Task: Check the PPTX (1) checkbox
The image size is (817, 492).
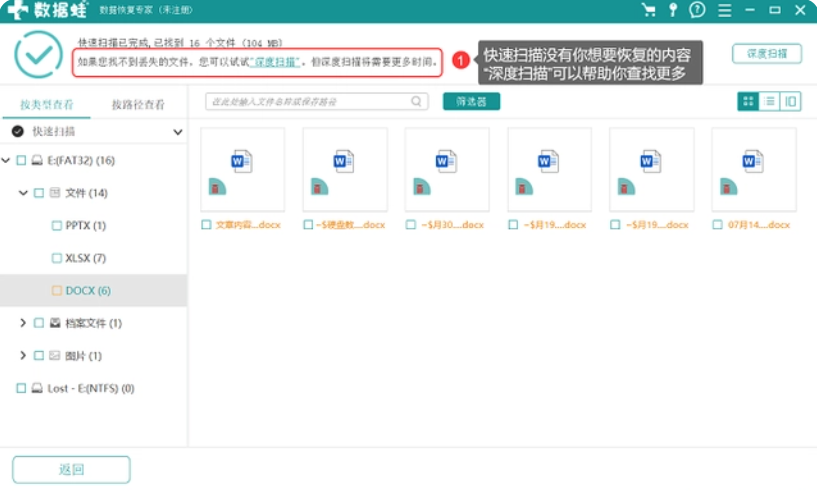Action: coord(57,226)
